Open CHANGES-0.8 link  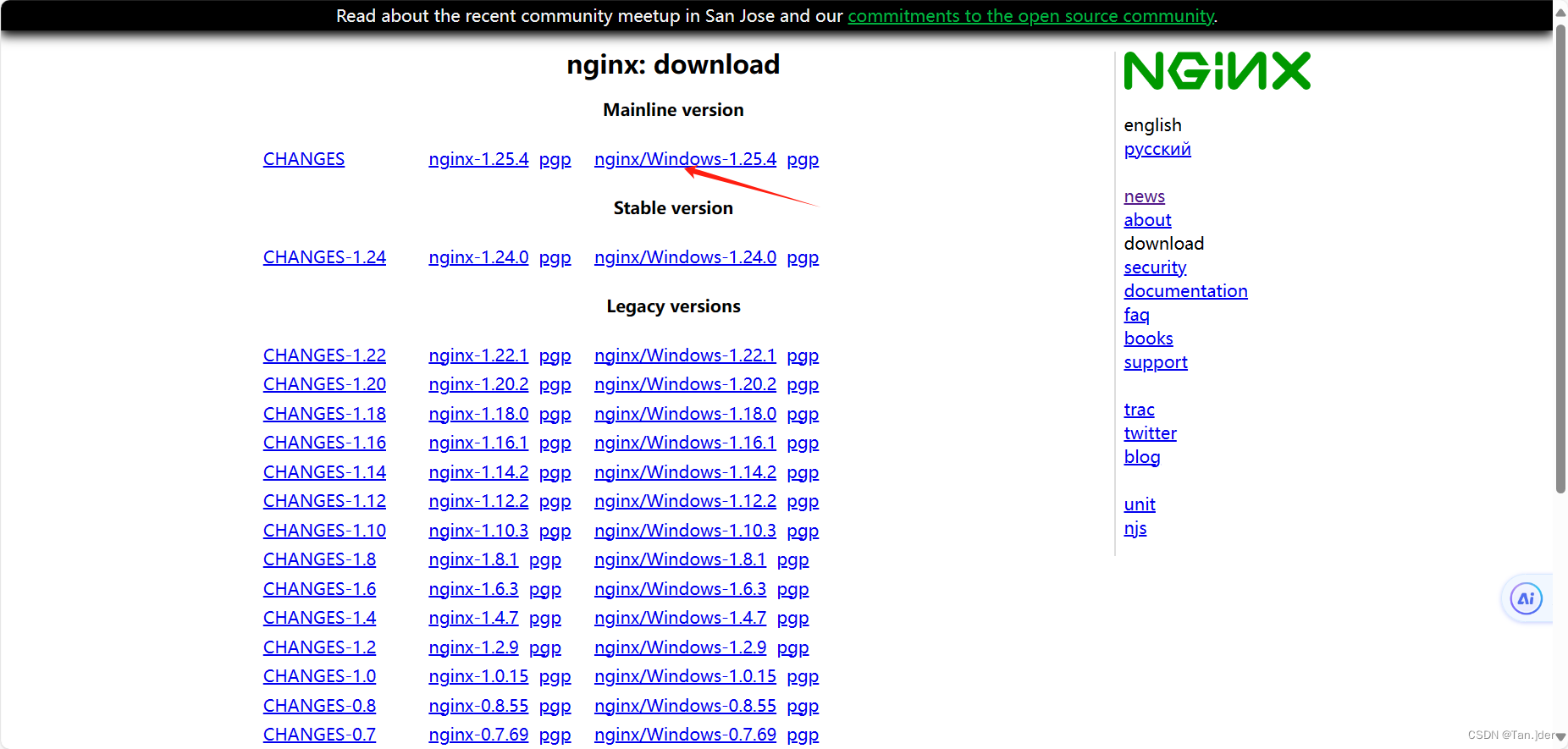tap(319, 706)
